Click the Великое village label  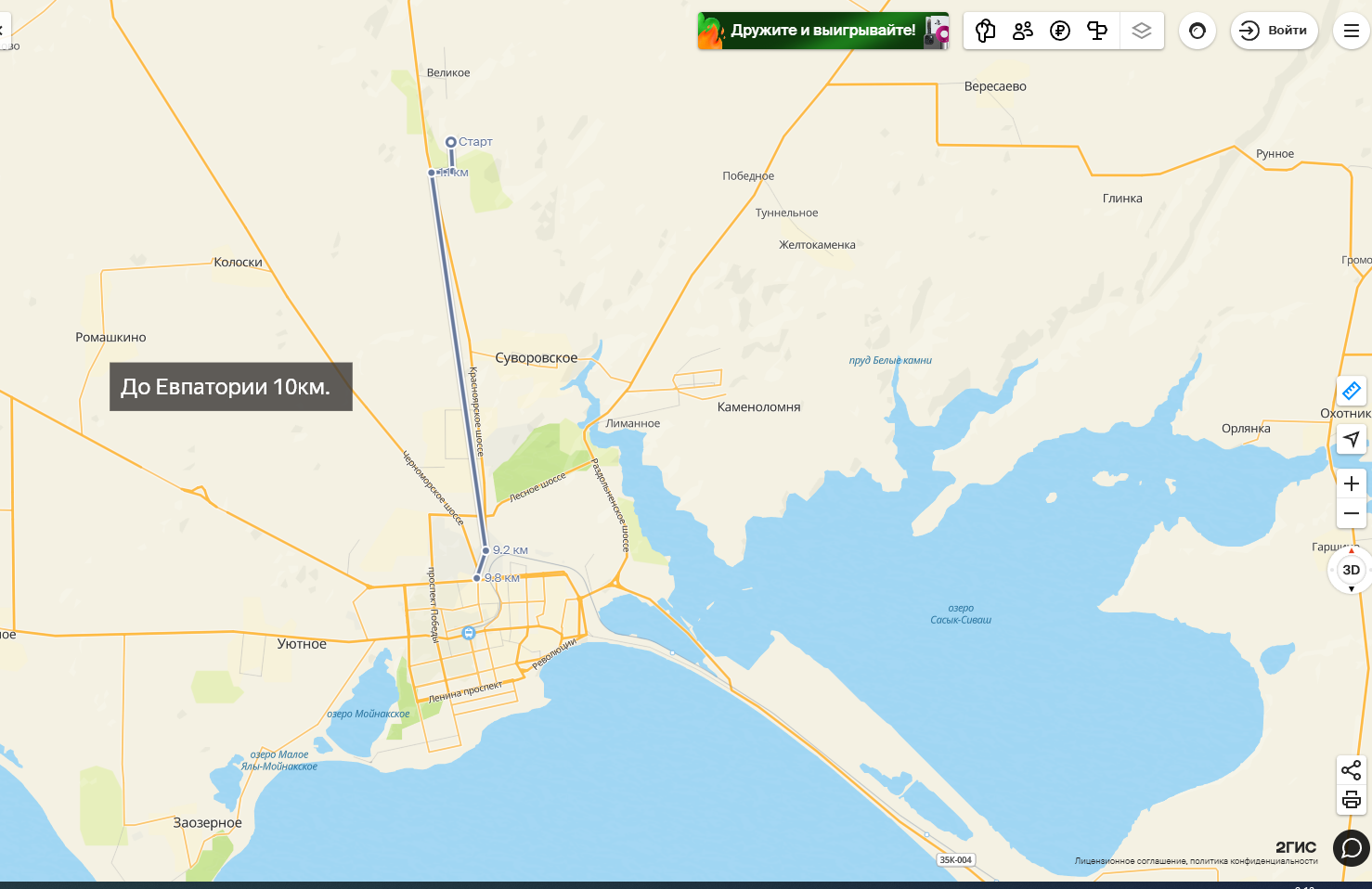pos(448,72)
